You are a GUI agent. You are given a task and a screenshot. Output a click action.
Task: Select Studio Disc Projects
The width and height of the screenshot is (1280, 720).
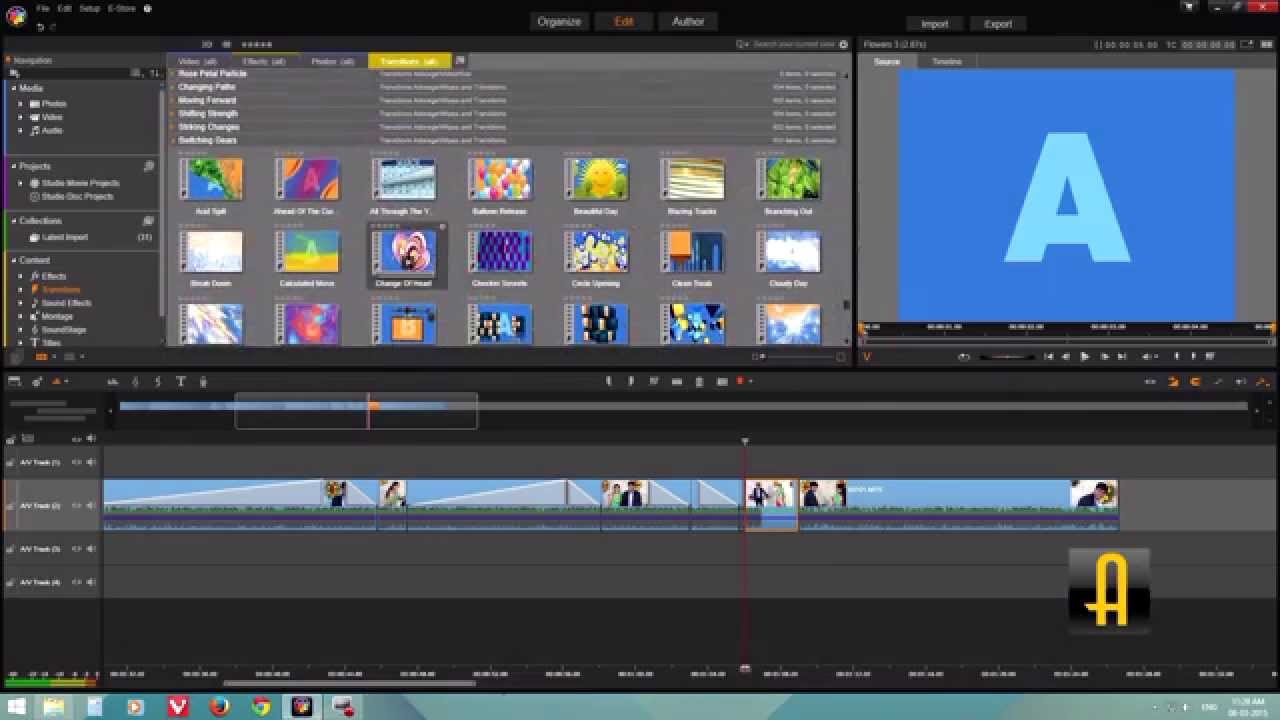coord(77,196)
